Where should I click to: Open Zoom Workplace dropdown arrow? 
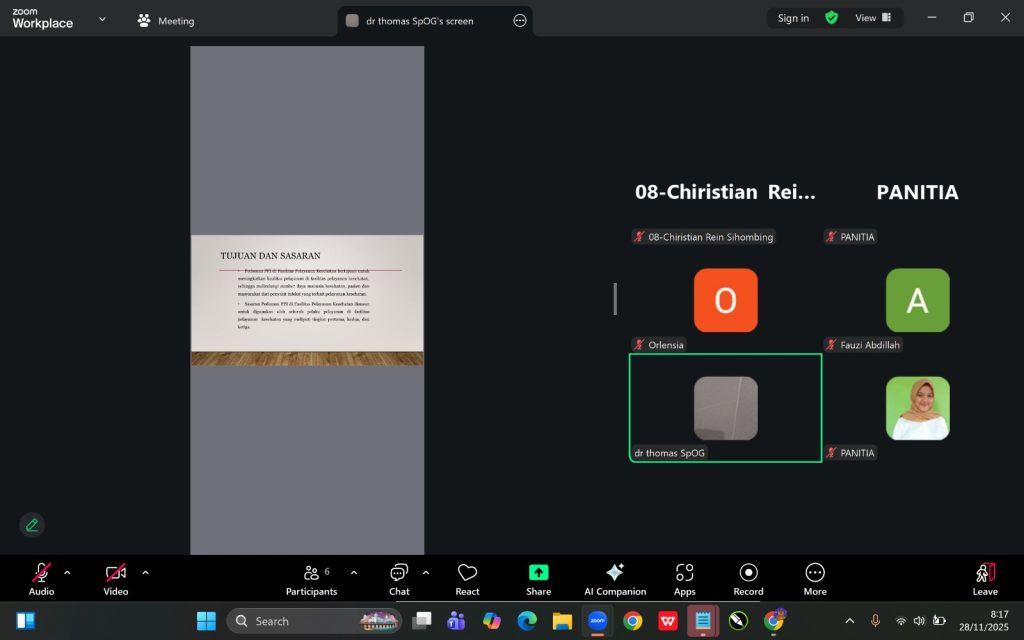point(101,19)
